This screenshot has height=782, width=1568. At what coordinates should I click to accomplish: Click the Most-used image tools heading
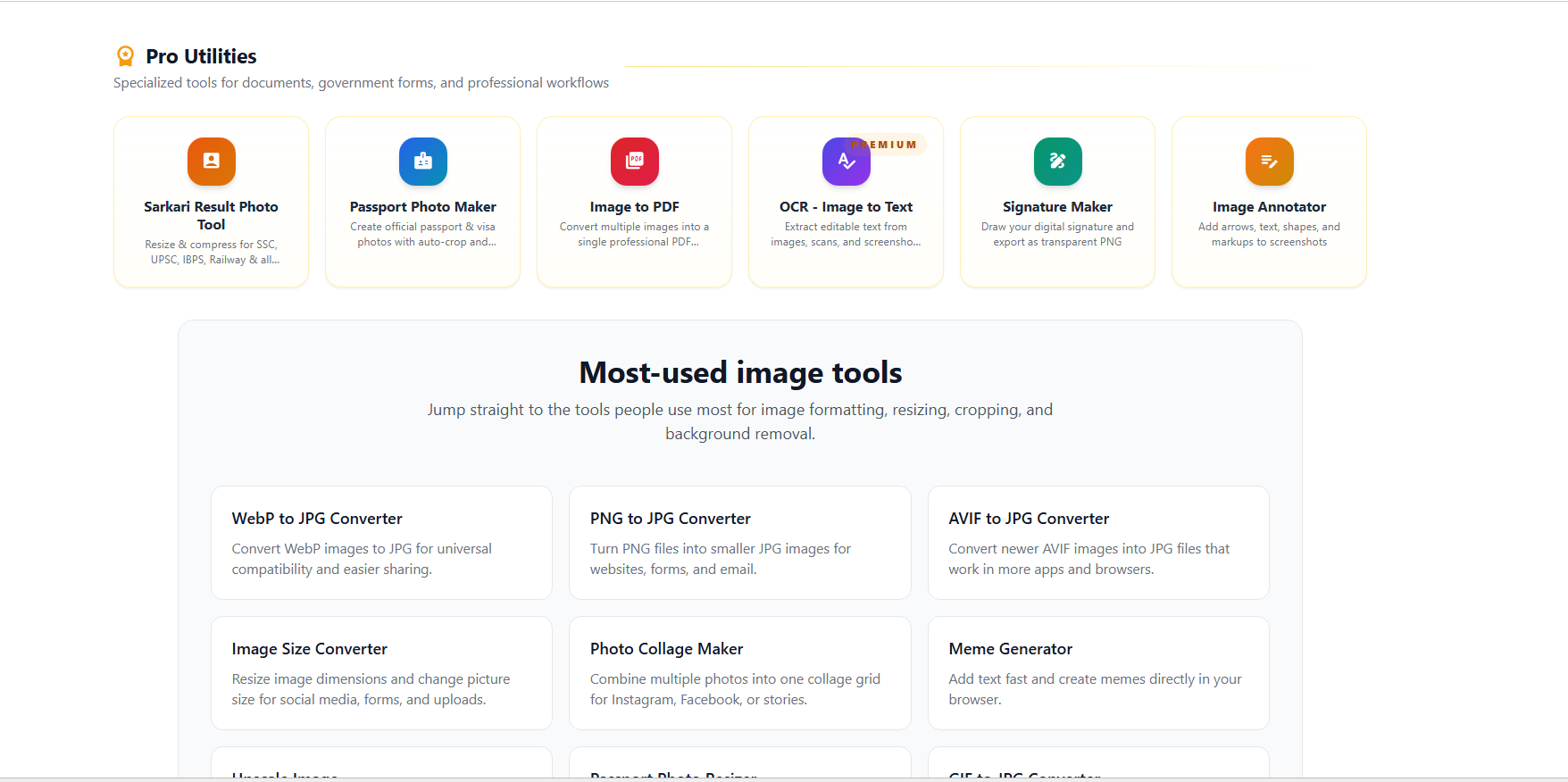click(740, 372)
